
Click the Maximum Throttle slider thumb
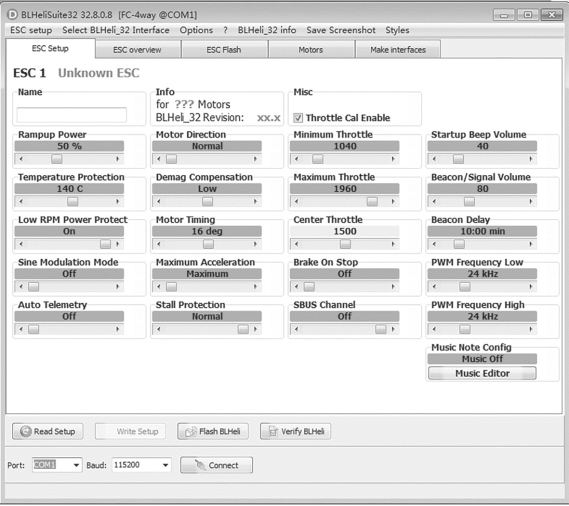point(372,201)
